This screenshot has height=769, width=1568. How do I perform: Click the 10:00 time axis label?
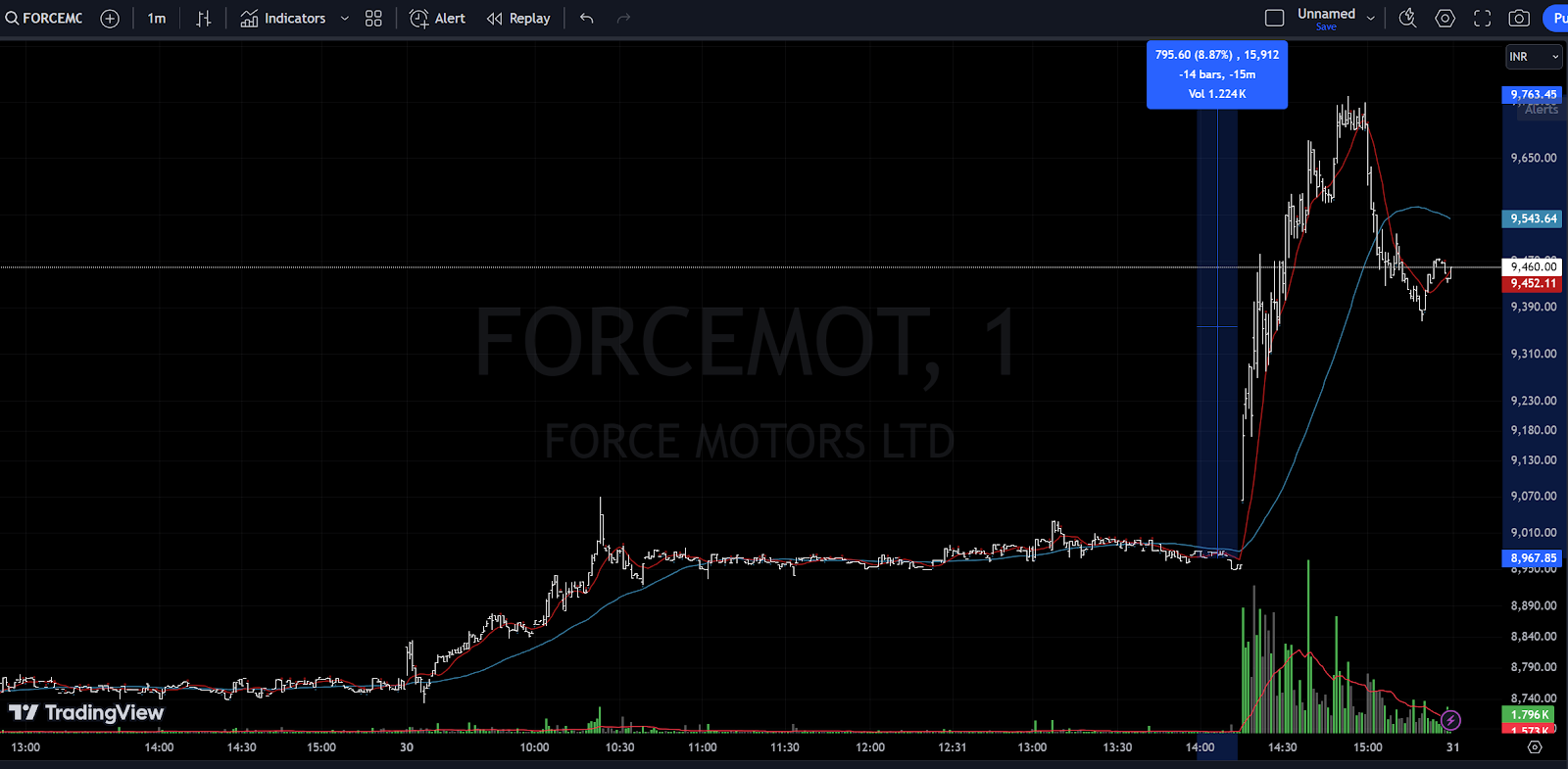pyautogui.click(x=535, y=747)
